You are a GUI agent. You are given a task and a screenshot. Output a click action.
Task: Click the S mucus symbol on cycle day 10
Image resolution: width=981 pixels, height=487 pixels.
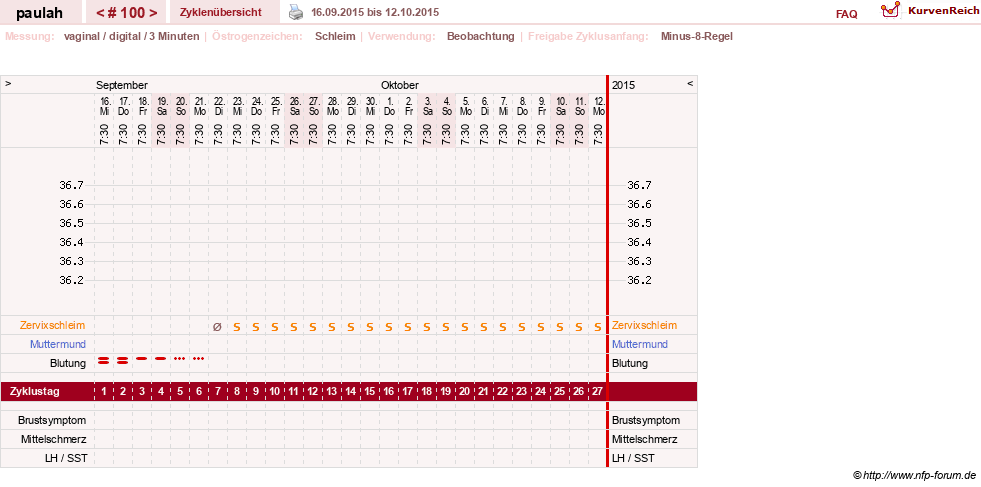(275, 327)
